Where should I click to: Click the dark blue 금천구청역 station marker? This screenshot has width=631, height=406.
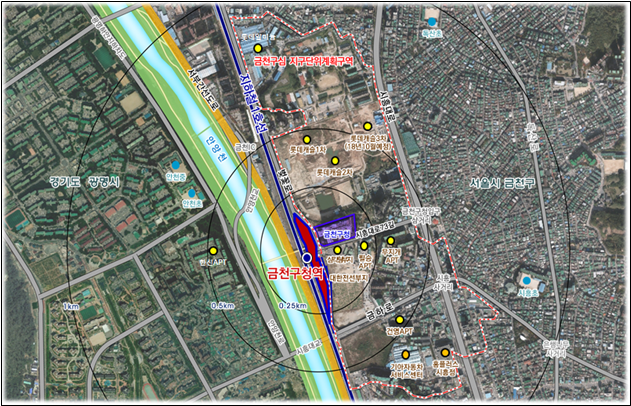307,258
